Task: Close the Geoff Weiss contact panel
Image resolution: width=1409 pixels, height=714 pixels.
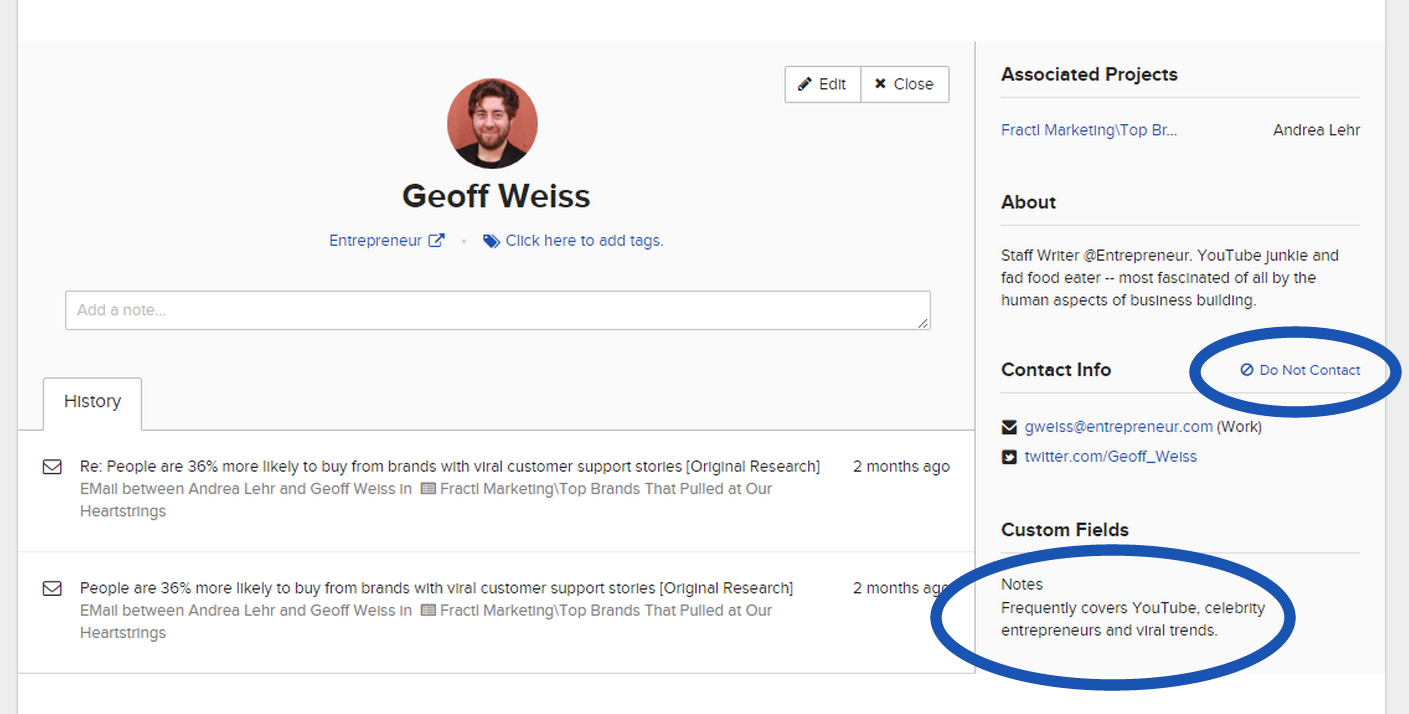Action: [x=904, y=84]
